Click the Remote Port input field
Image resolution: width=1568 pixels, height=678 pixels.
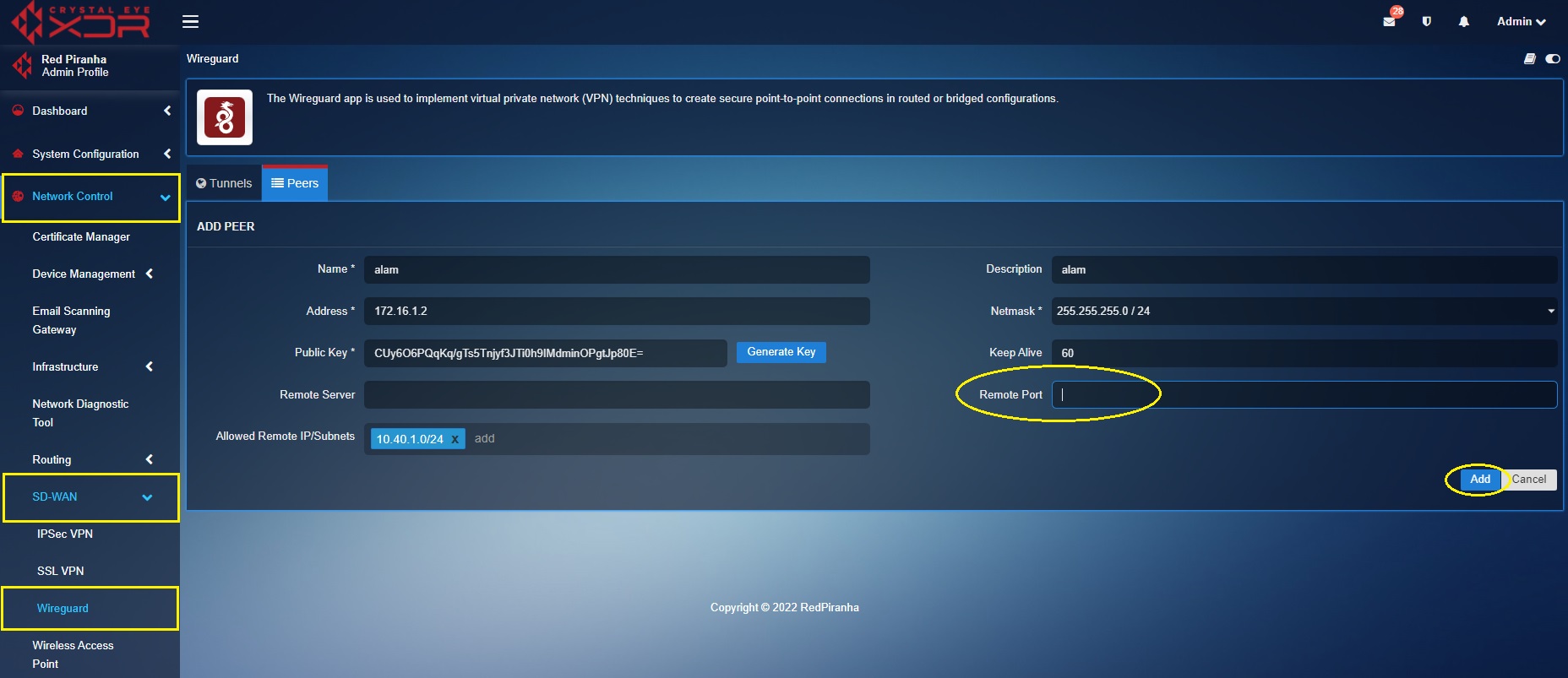pos(1304,394)
